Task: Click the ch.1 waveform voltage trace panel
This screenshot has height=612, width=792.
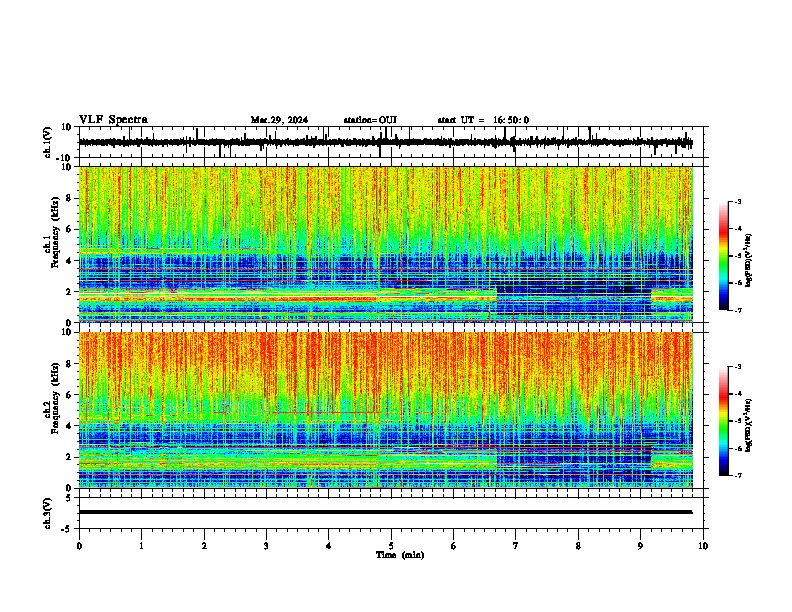Action: click(x=393, y=142)
